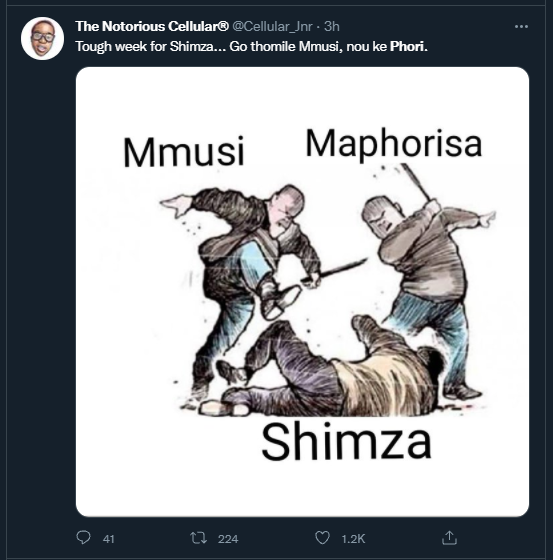This screenshot has height=560, width=553.
Task: Click the author's profile avatar
Action: point(43,39)
